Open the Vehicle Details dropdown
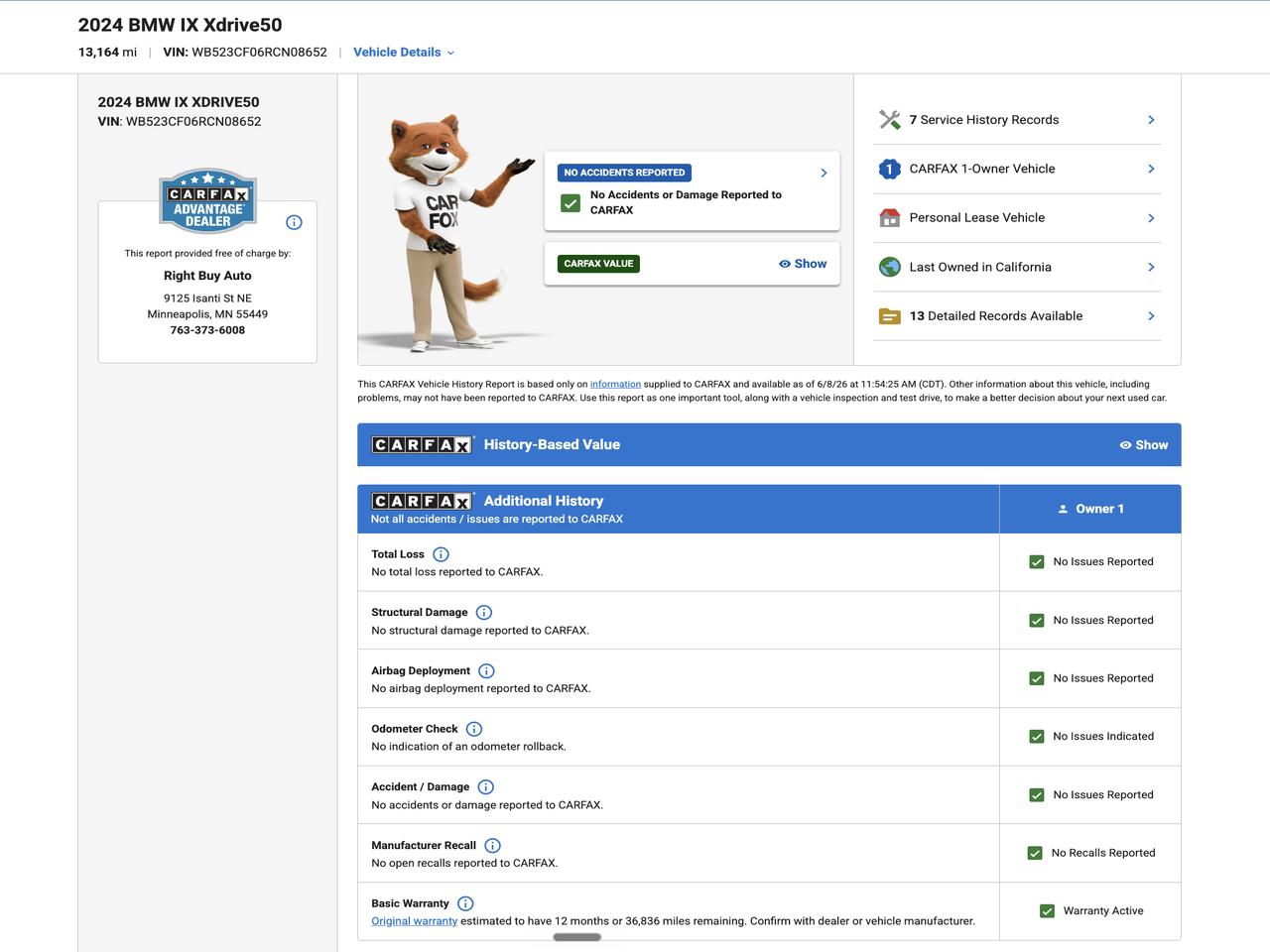This screenshot has width=1270, height=952. tap(404, 53)
